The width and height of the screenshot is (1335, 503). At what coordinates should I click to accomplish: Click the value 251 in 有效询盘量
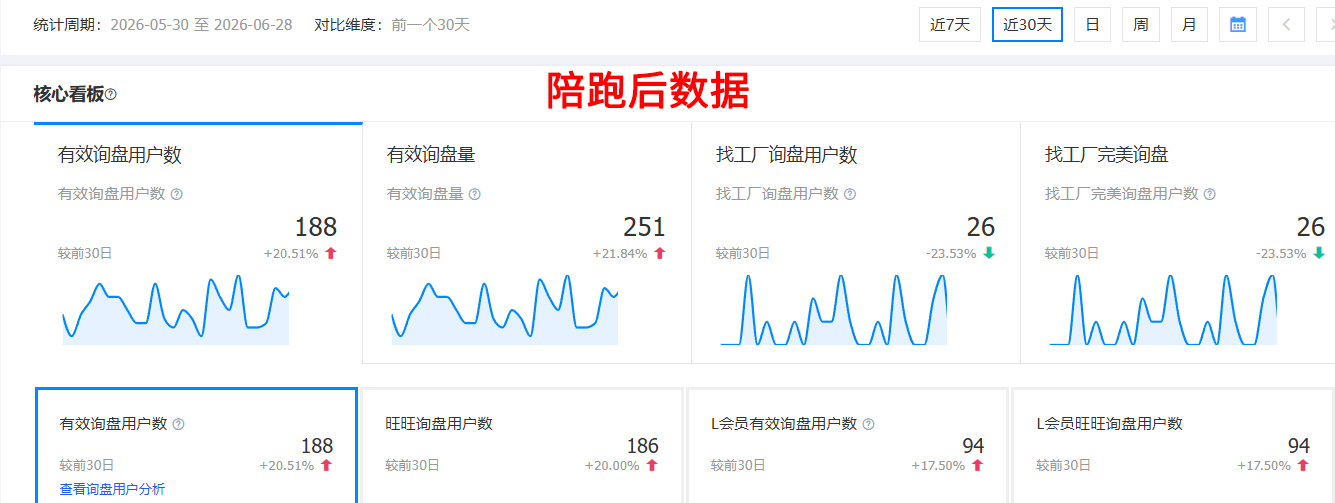tap(644, 227)
